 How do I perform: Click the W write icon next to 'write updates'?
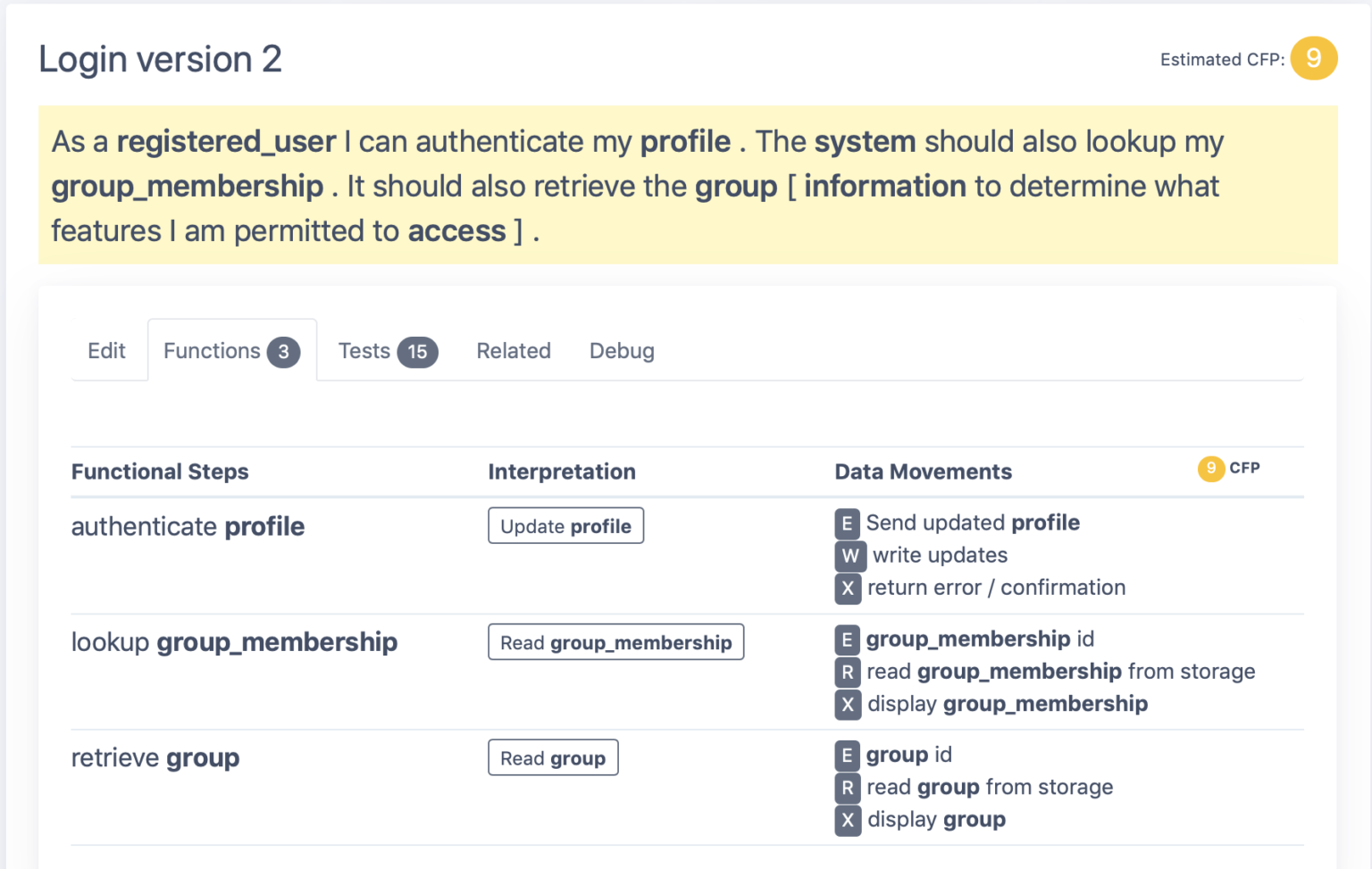(849, 556)
